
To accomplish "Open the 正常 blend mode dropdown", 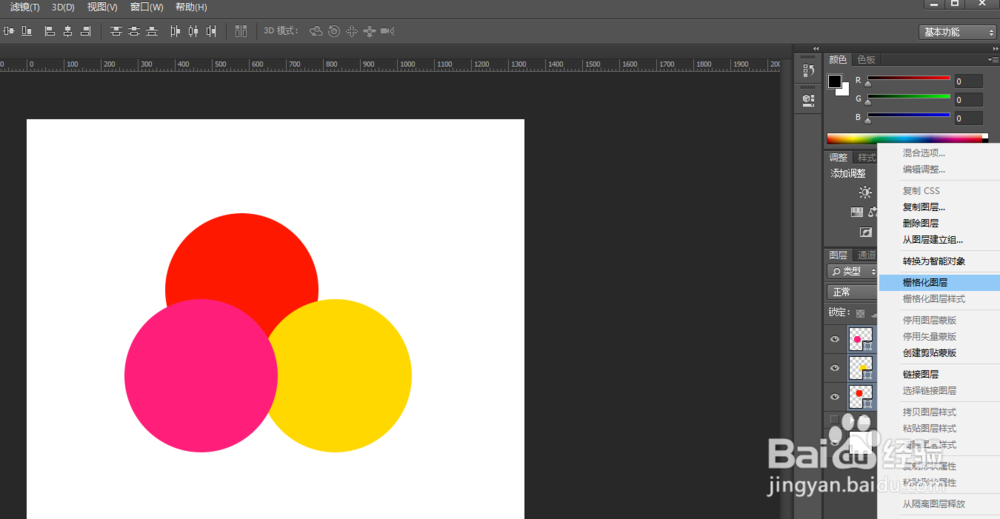I will click(852, 292).
